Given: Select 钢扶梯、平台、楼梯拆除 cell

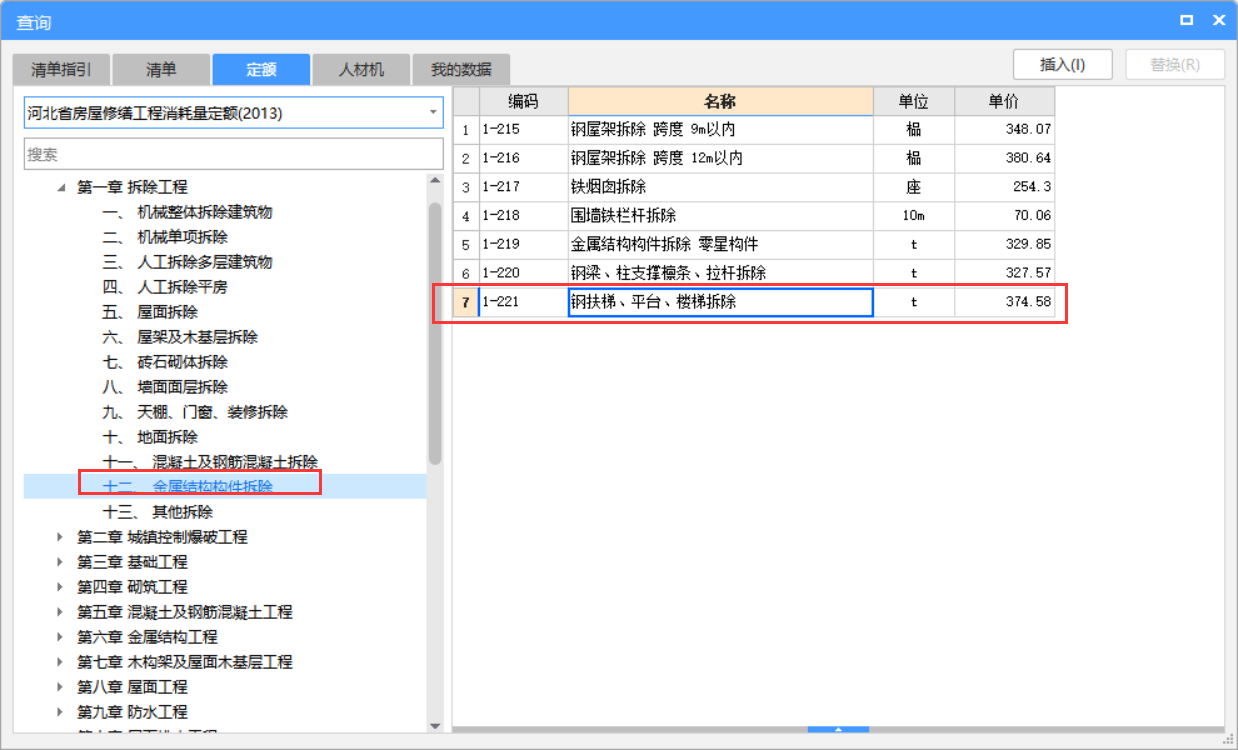Looking at the screenshot, I should pyautogui.click(x=720, y=302).
